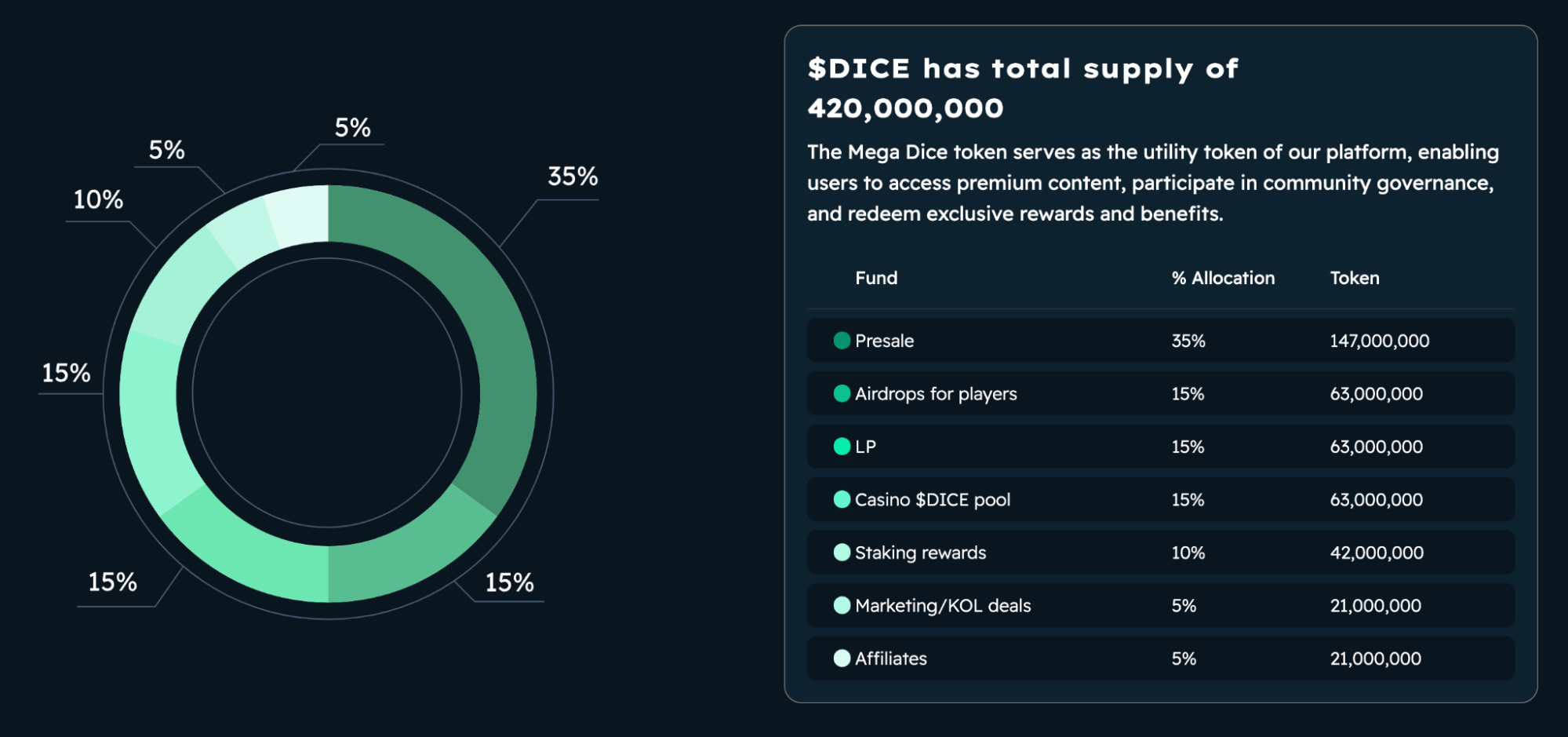Select the dot beside Staking rewards
Screen dimensions: 1568x737
click(842, 553)
